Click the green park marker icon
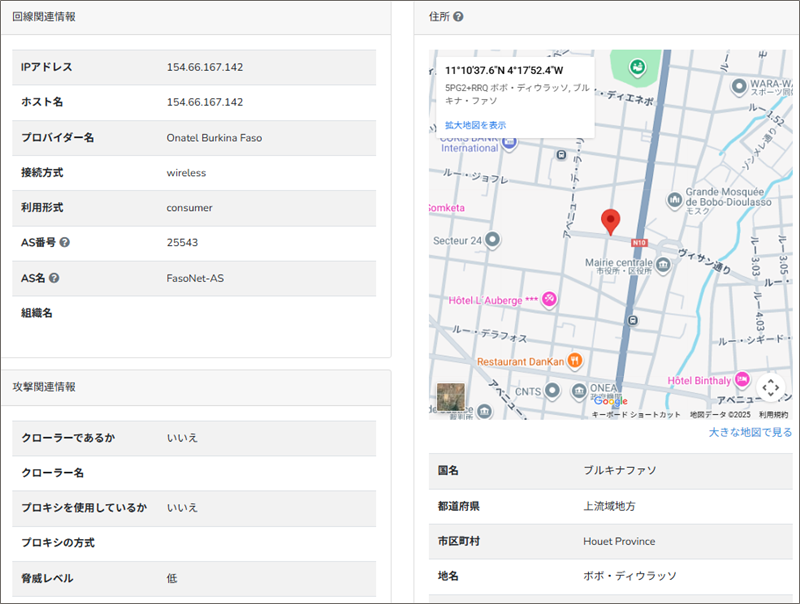Image resolution: width=800 pixels, height=604 pixels. tap(635, 67)
